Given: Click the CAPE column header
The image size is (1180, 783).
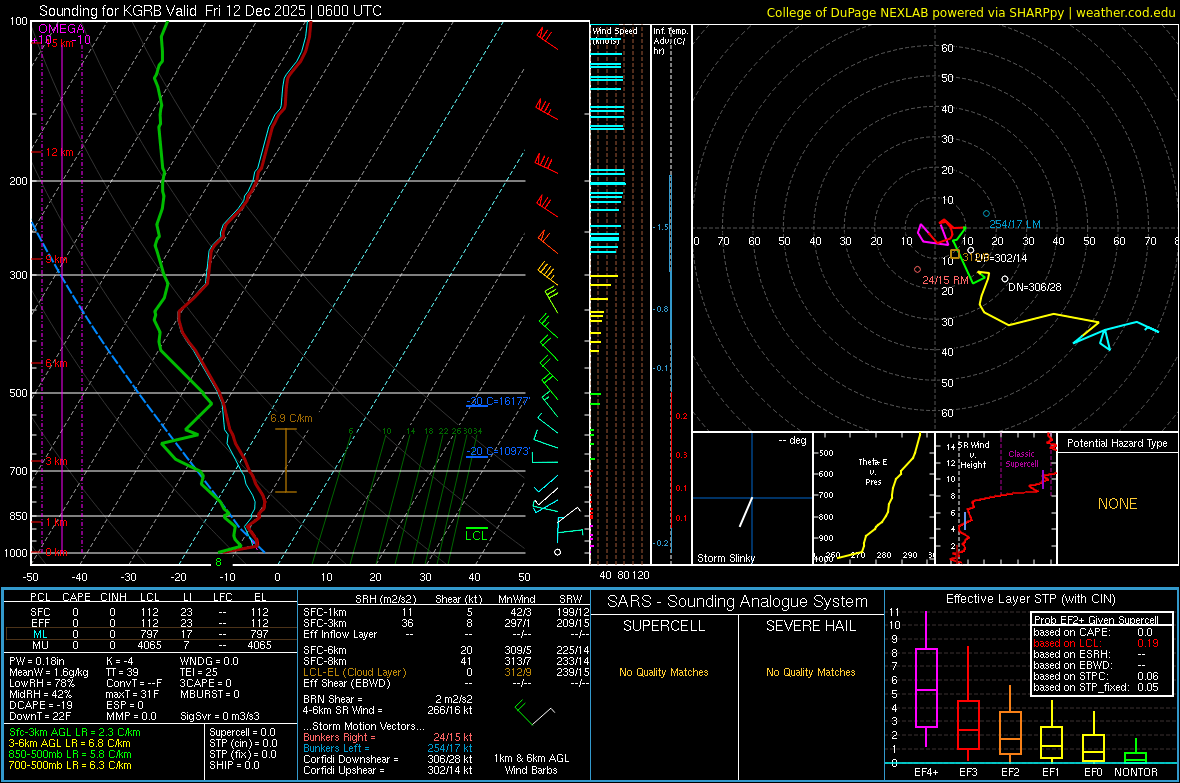Looking at the screenshot, I should 76,597.
